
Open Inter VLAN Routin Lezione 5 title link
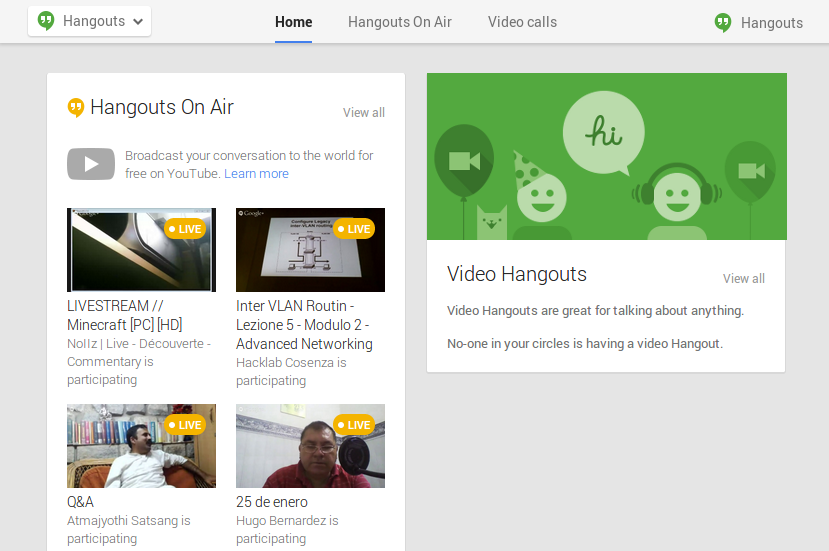point(304,325)
